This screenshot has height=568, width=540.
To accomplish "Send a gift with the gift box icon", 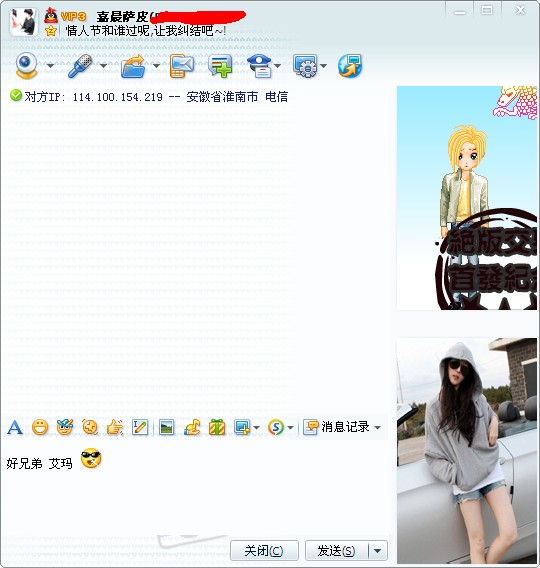I will [217, 427].
